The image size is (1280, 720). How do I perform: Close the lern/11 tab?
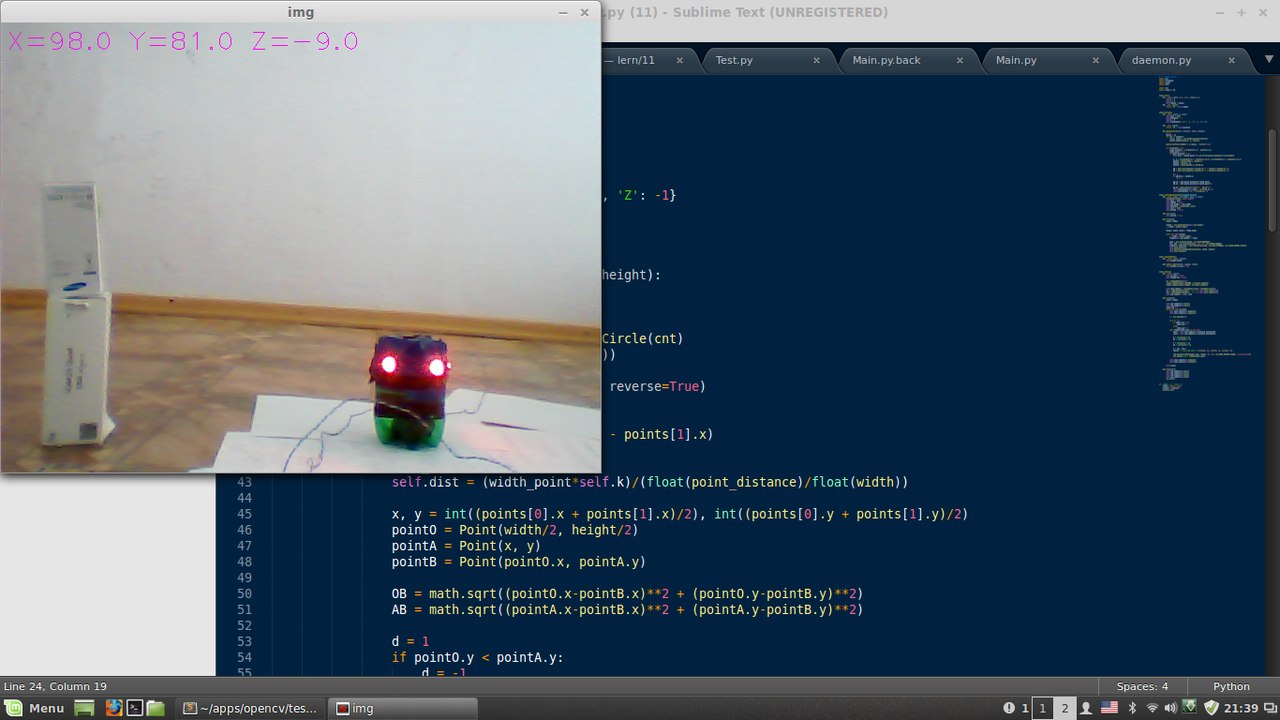[680, 60]
